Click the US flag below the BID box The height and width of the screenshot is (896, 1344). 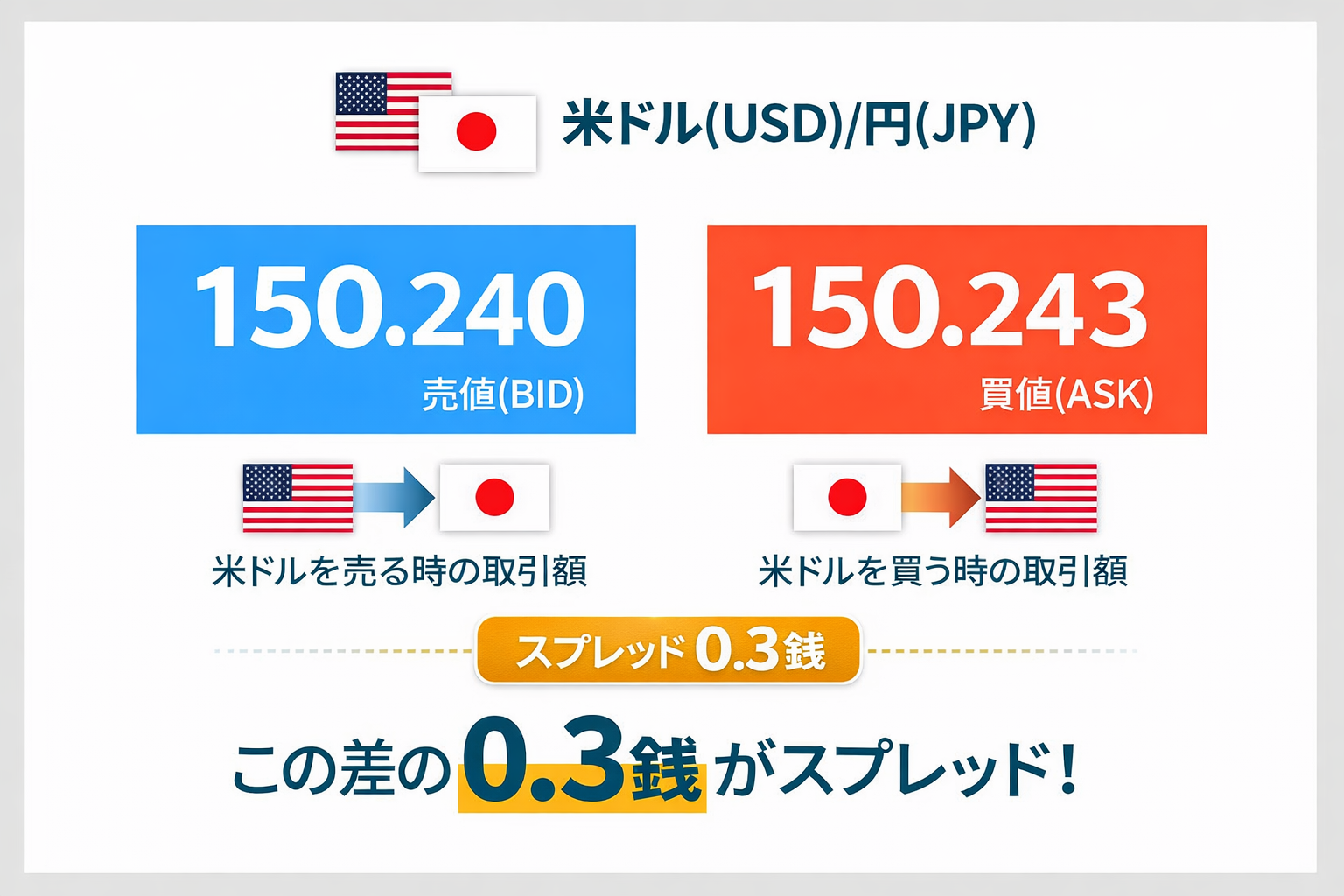(297, 498)
